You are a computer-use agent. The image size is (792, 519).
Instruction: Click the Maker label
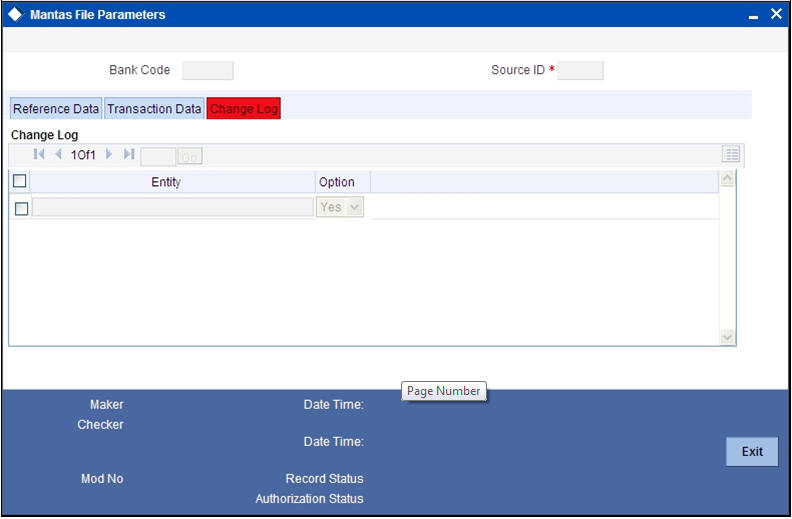coord(107,404)
